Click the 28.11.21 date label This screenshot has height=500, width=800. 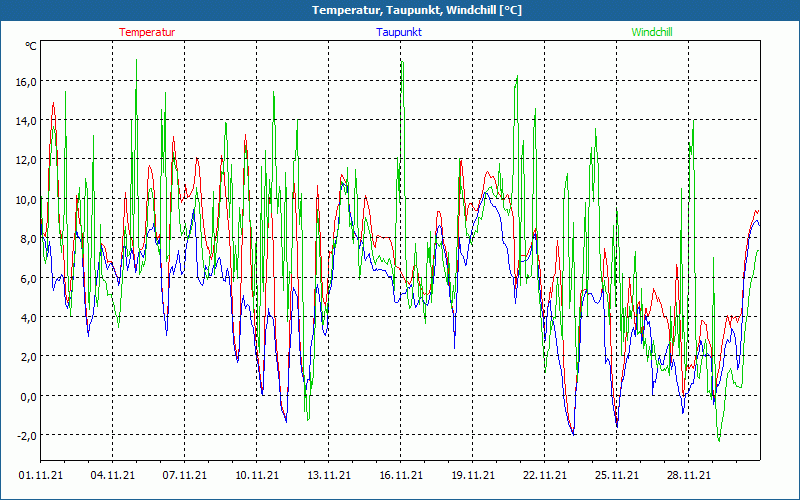(x=688, y=475)
